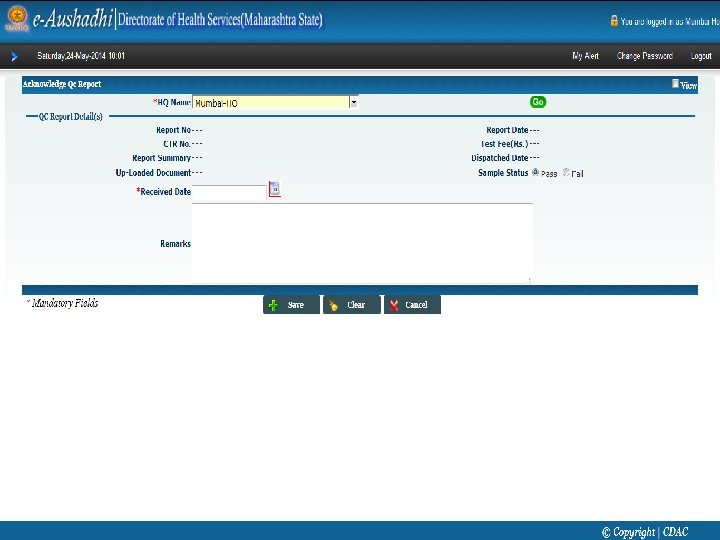
Task: Click the CTR No. label
Action: [177, 144]
